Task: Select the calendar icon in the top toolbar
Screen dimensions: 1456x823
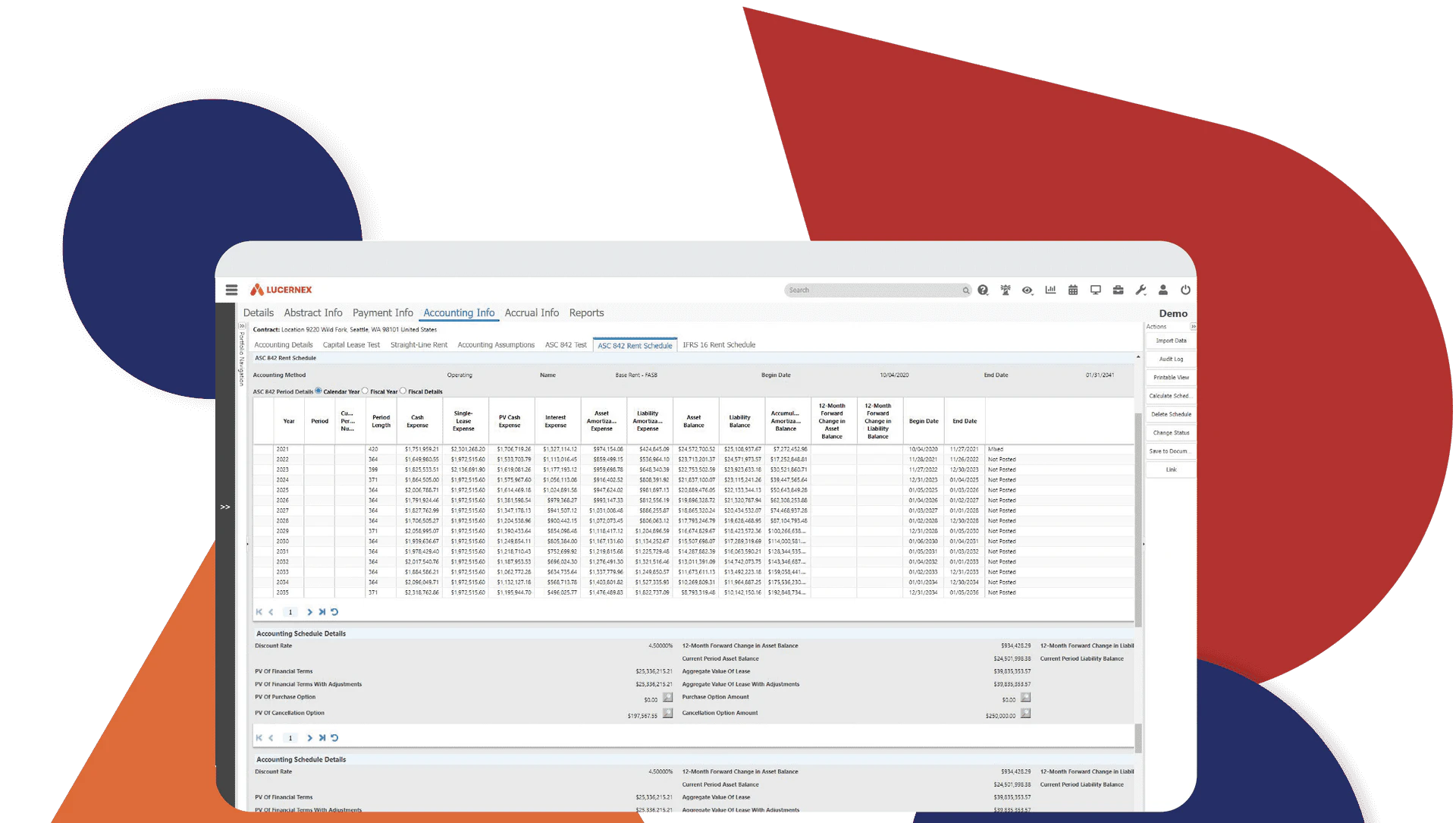Action: (x=1072, y=290)
